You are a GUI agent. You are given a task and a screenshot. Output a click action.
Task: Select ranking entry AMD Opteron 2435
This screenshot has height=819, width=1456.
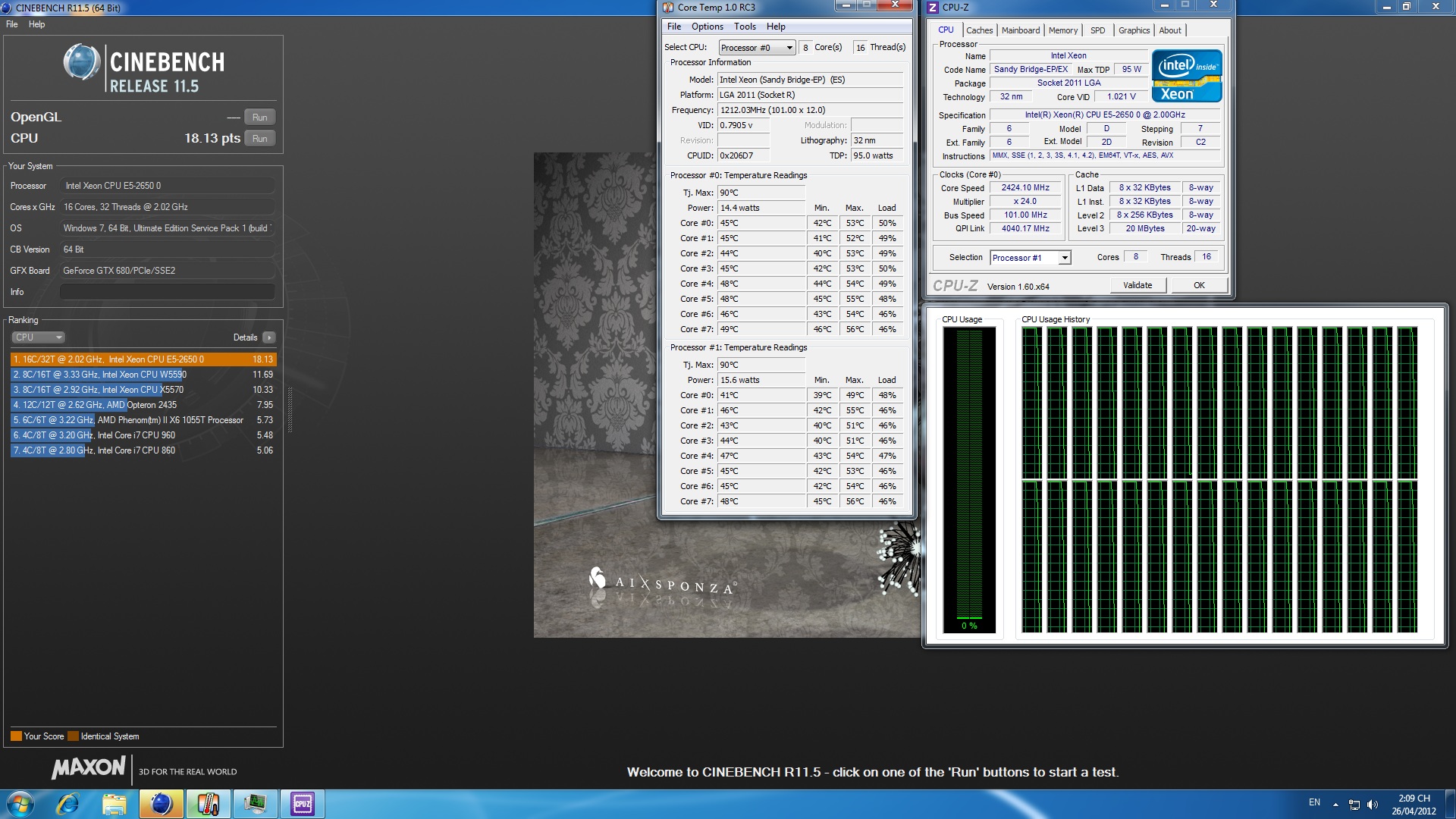tap(143, 405)
